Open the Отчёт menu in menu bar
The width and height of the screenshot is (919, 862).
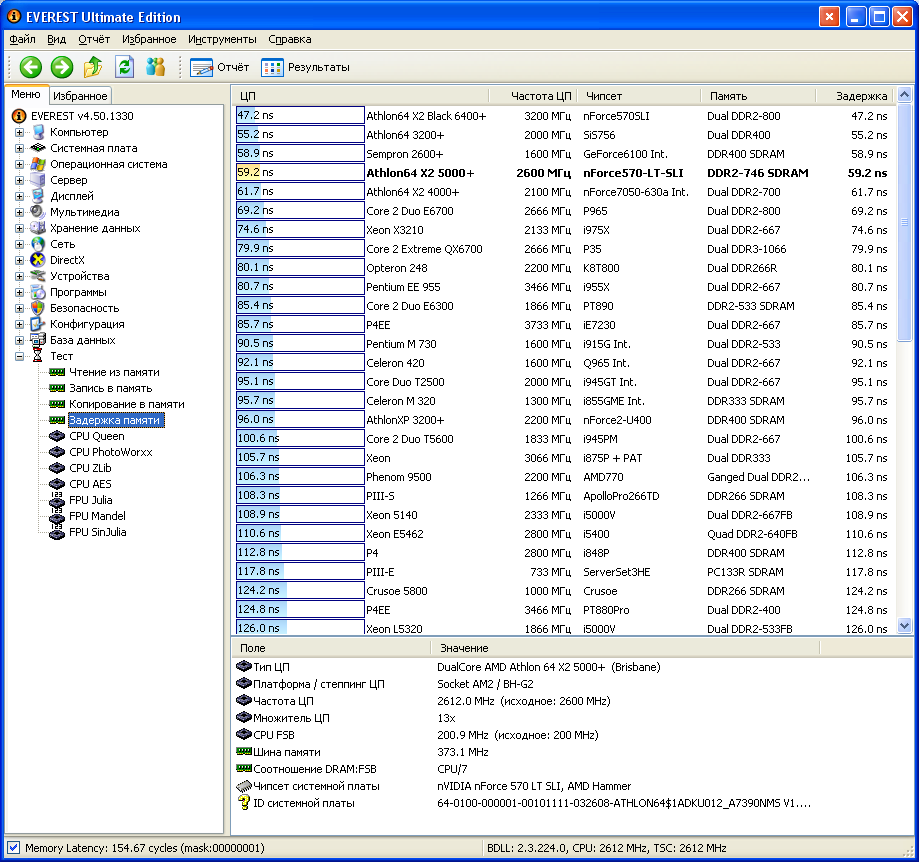click(94, 39)
